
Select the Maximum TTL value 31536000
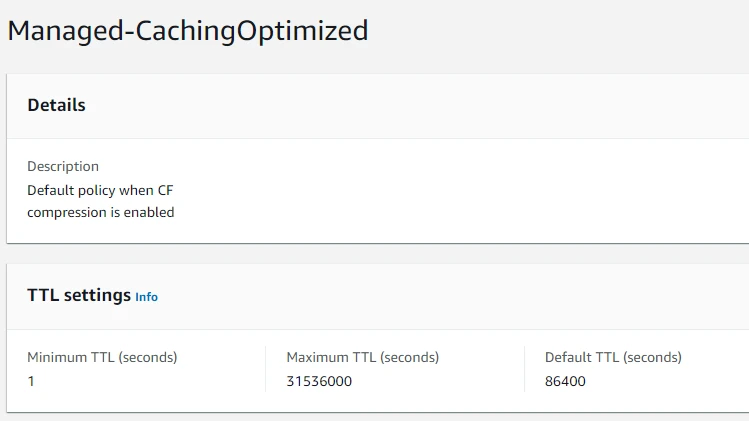tap(319, 381)
